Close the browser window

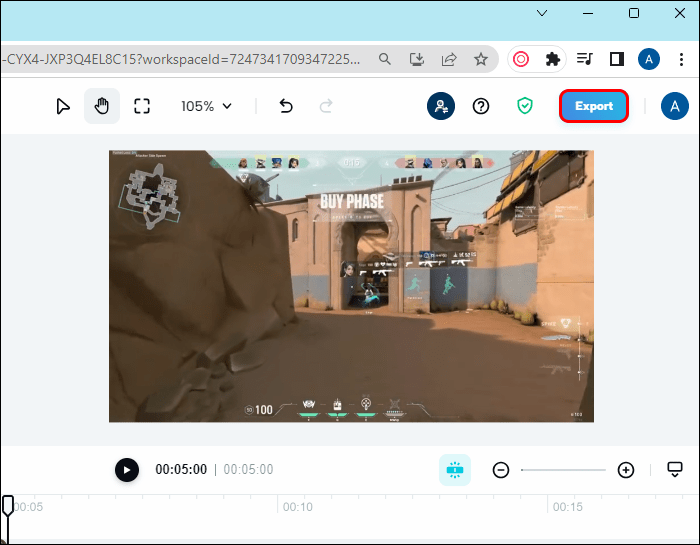(x=680, y=13)
